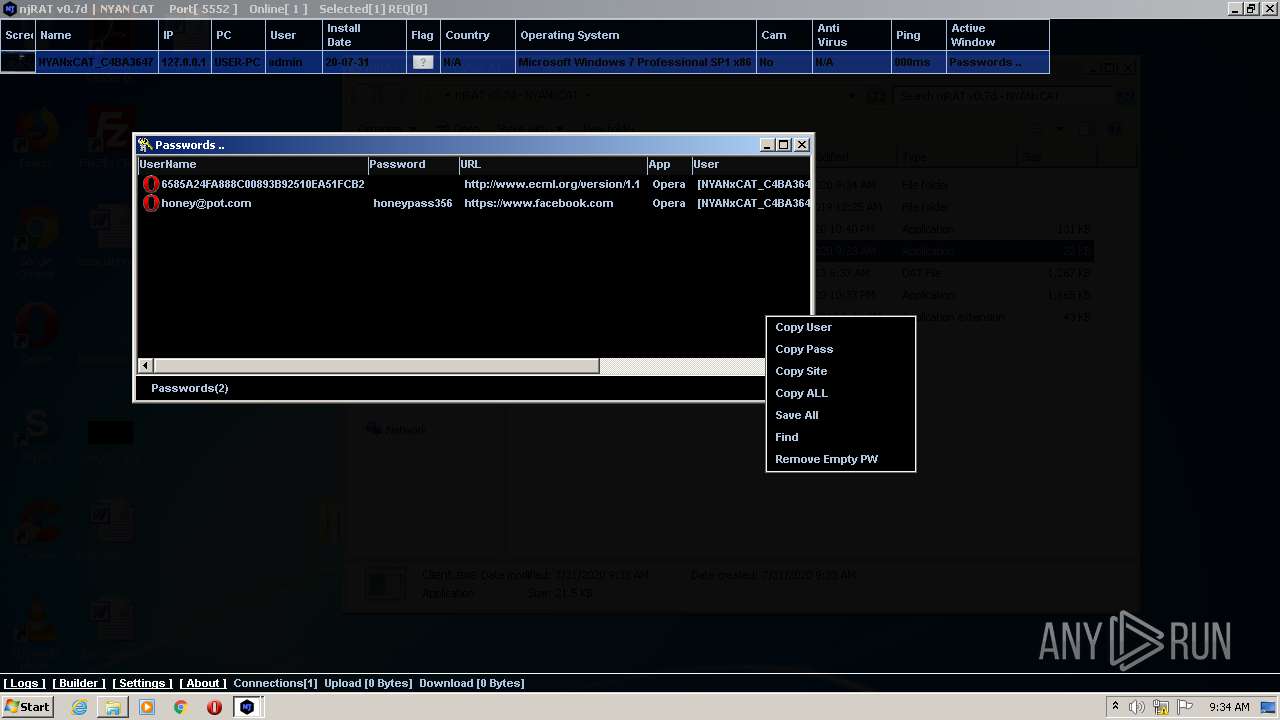Sort passwords by the UserName column header
Image resolution: width=1280 pixels, height=720 pixels.
pos(252,164)
